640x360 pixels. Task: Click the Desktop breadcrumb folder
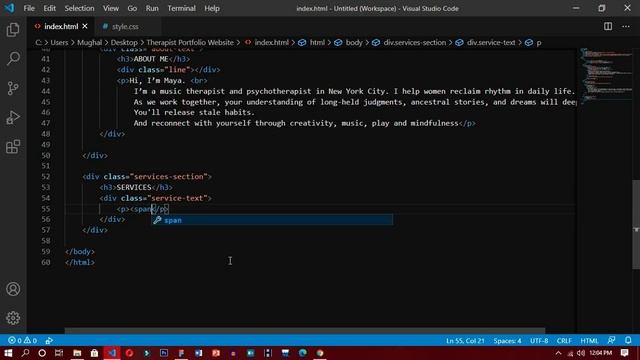pos(124,42)
